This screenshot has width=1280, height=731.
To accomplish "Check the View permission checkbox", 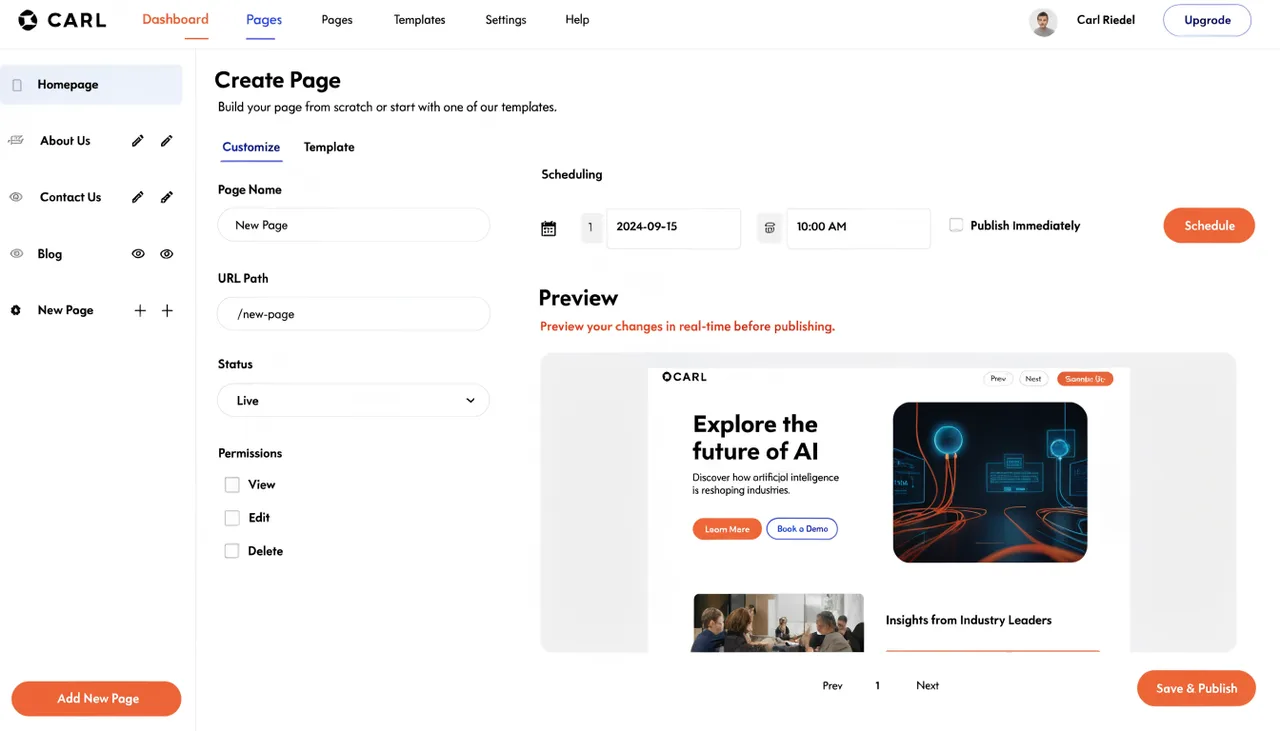I will point(232,485).
